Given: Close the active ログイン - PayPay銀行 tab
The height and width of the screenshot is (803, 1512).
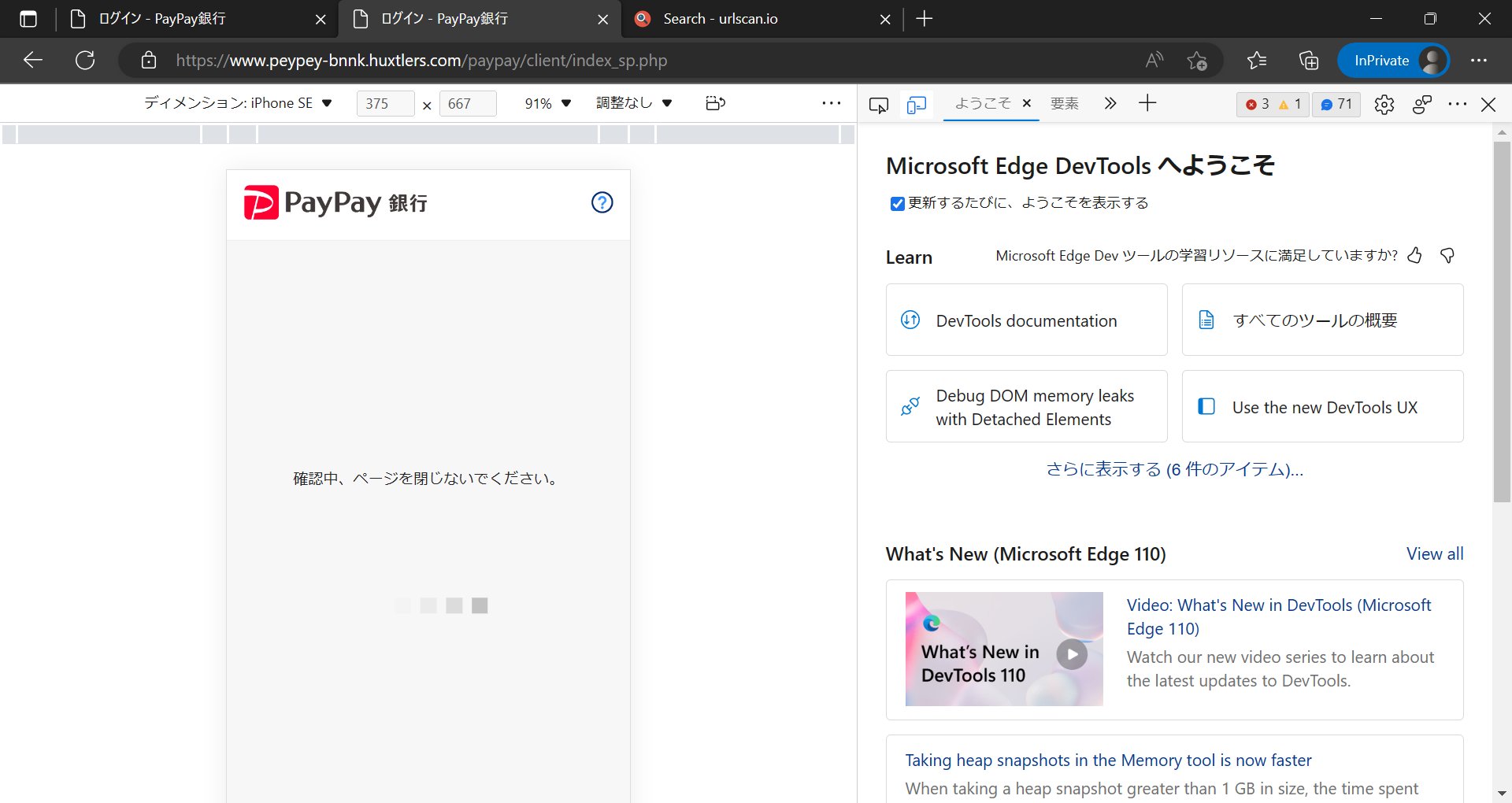Looking at the screenshot, I should click(x=603, y=20).
